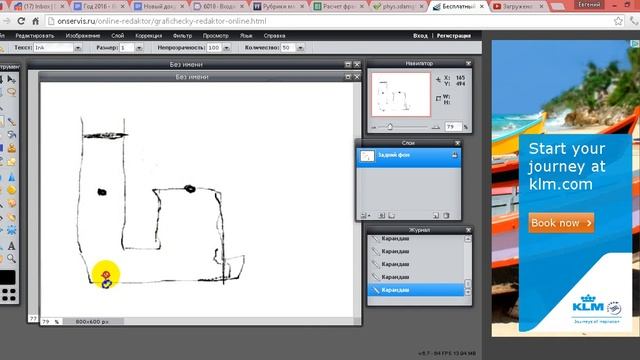Viewport: 640px width, 360px height.
Task: Click the zoom-out icon in Навигатор
Action: [x=374, y=127]
